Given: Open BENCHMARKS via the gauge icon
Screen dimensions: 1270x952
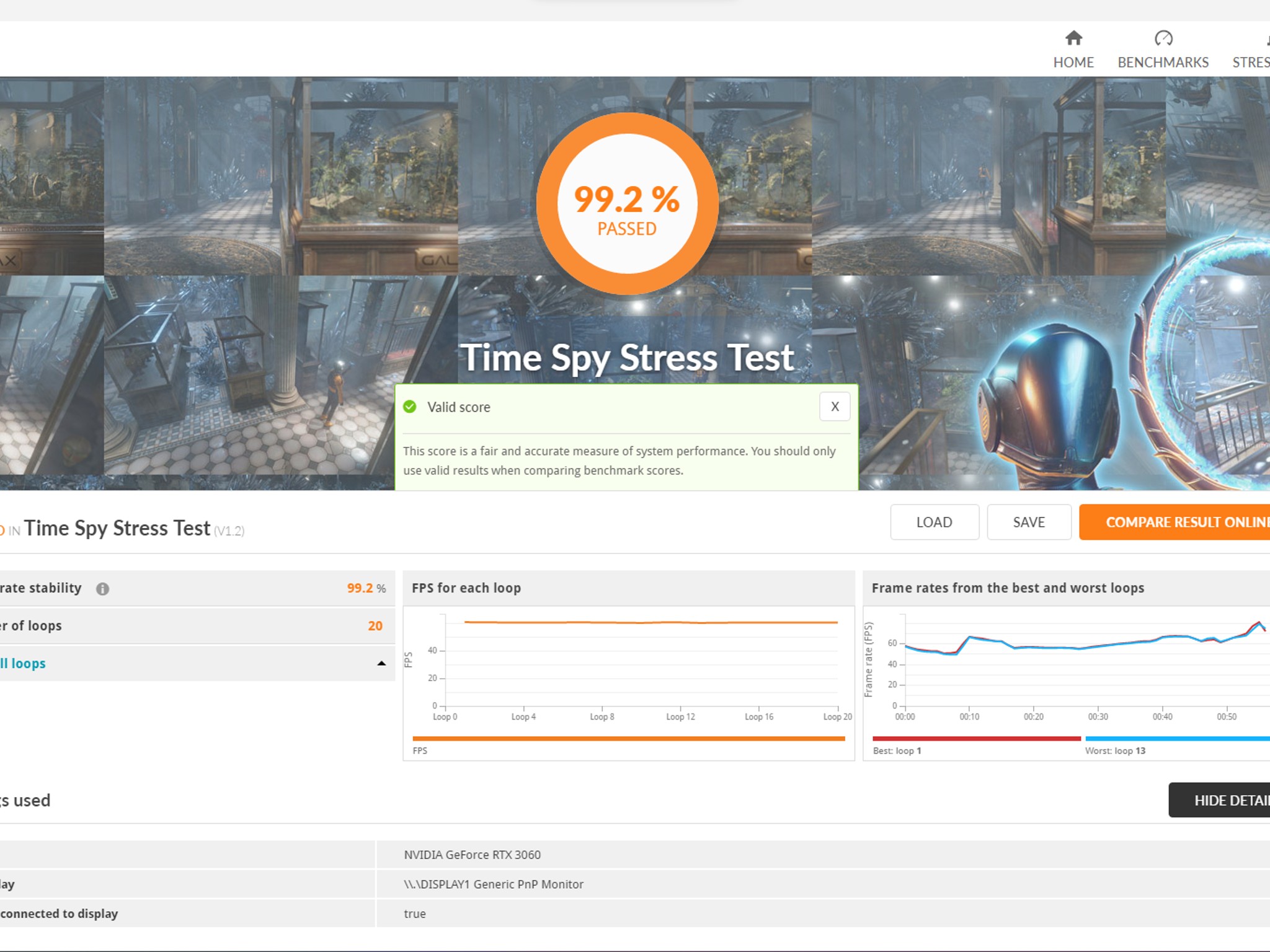Looking at the screenshot, I should 1163,38.
